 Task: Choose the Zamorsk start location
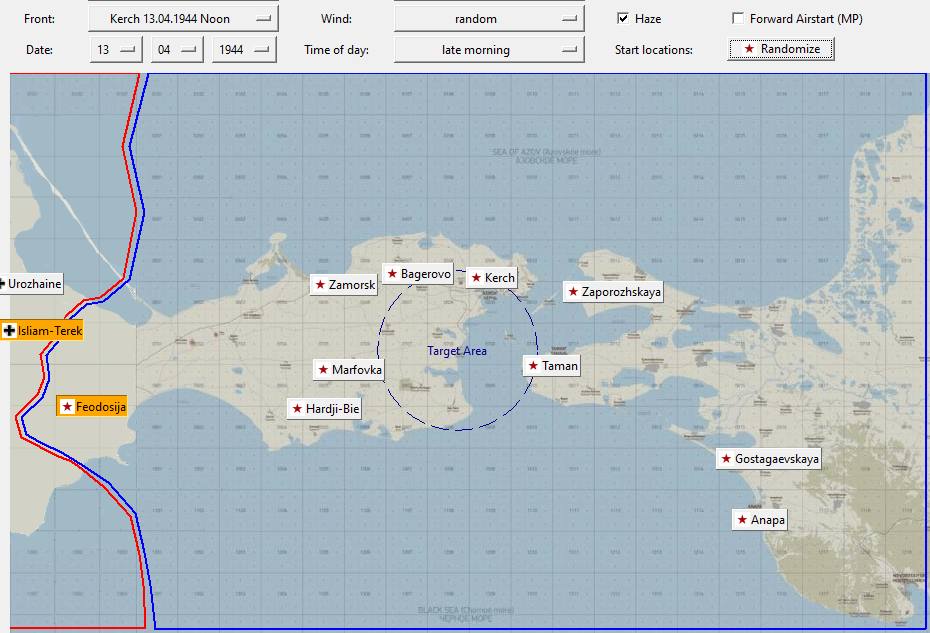coord(344,285)
